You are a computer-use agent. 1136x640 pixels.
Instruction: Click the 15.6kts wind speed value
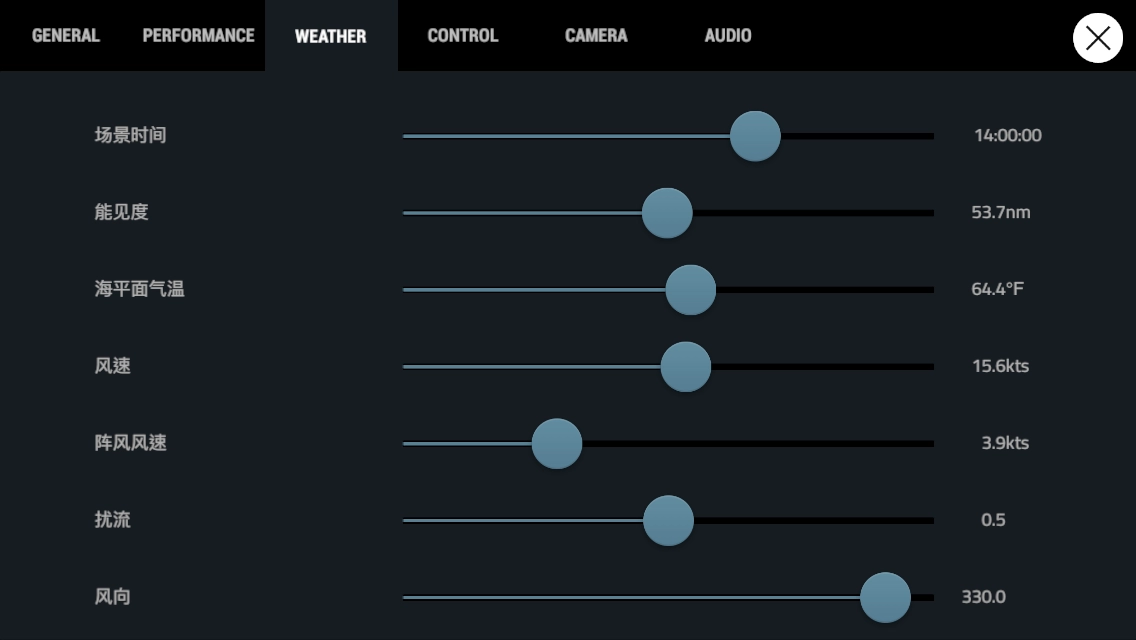coord(1000,367)
